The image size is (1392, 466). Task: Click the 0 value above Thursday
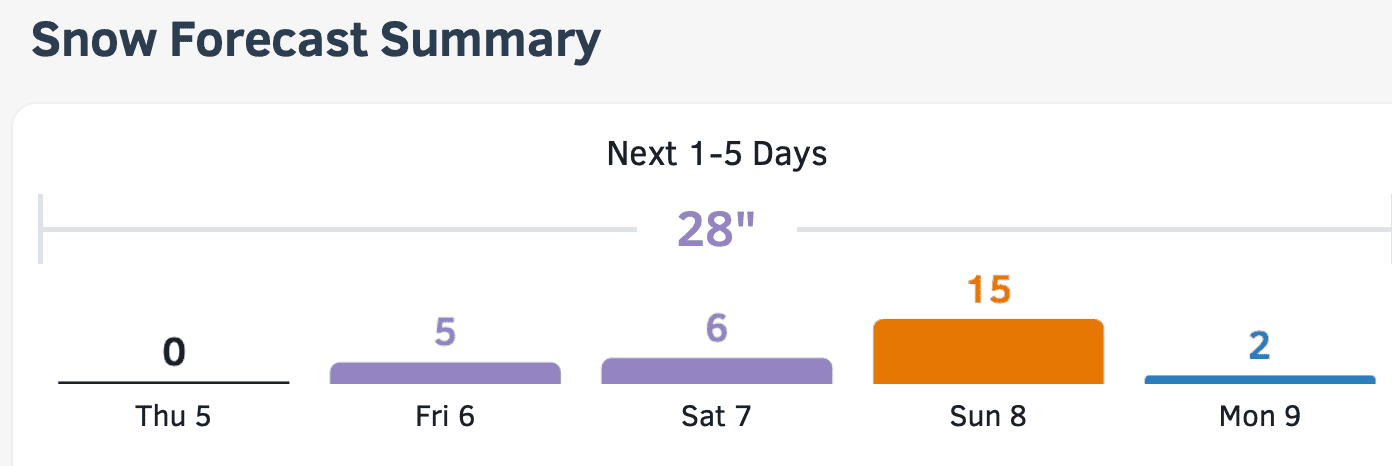click(174, 351)
